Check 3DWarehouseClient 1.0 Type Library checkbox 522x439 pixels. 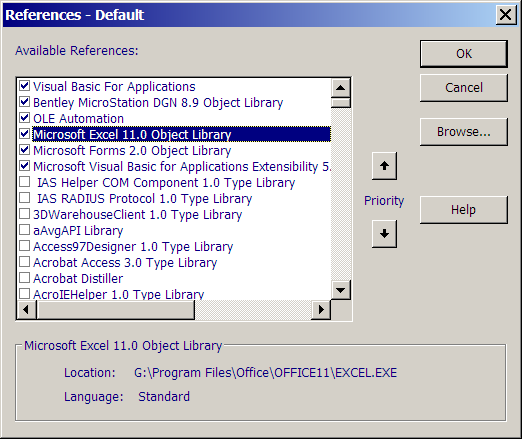tap(24, 214)
